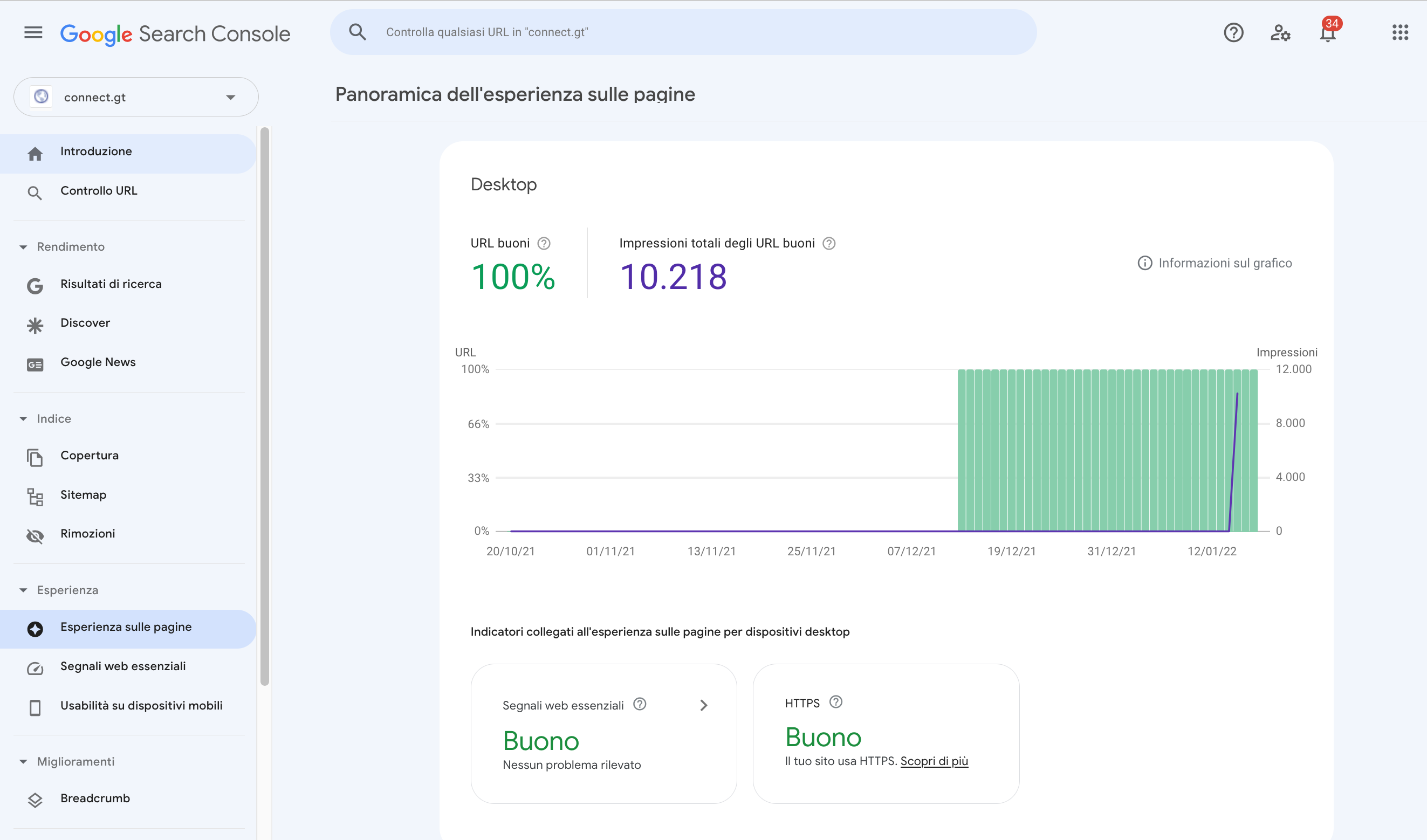Open the hamburger navigation menu
The image size is (1427, 840).
tap(33, 33)
